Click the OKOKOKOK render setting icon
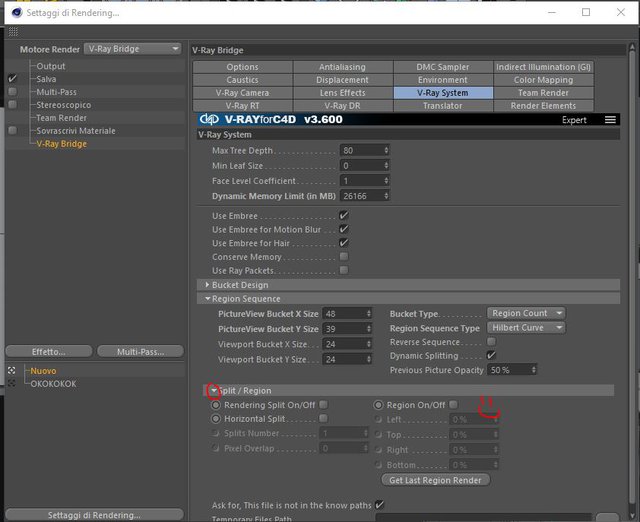640x522 pixels. coord(12,383)
